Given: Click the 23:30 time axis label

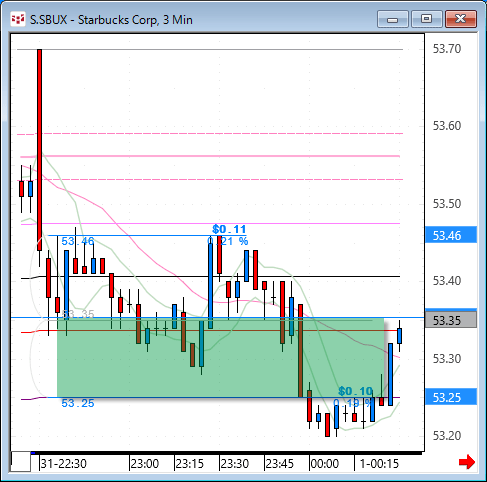Looking at the screenshot, I should [235, 463].
